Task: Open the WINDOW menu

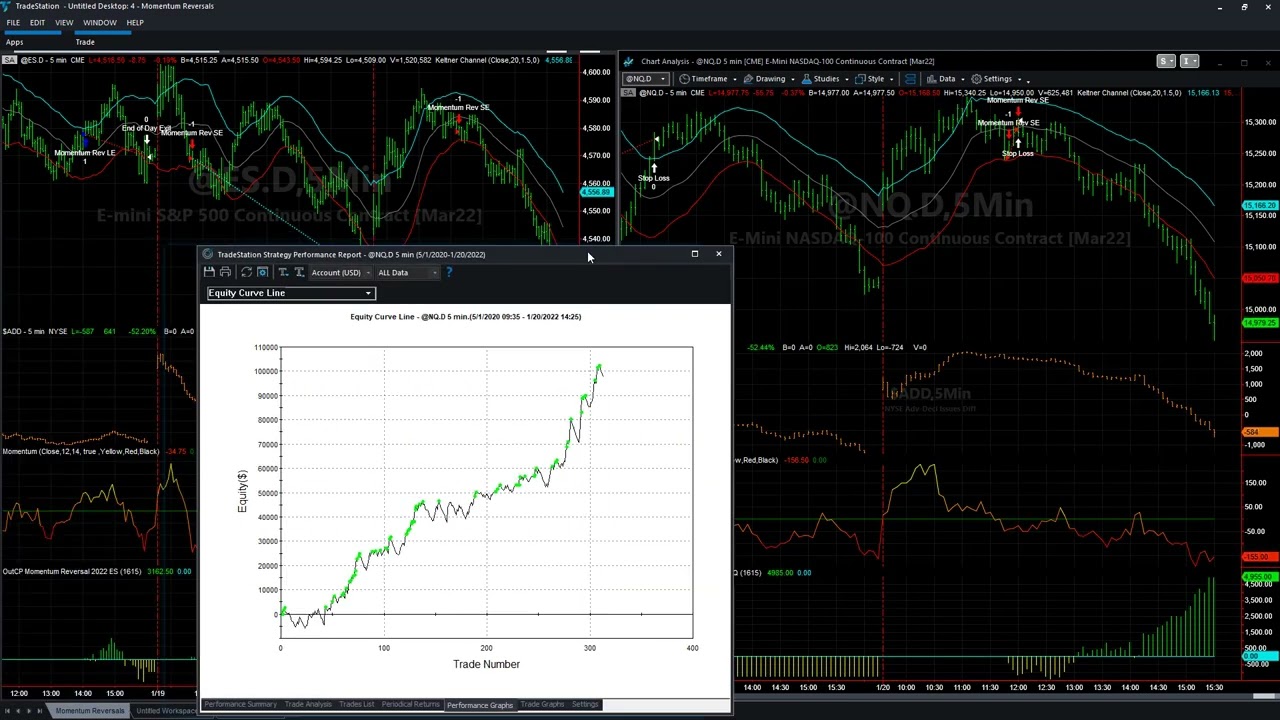Action: click(99, 22)
